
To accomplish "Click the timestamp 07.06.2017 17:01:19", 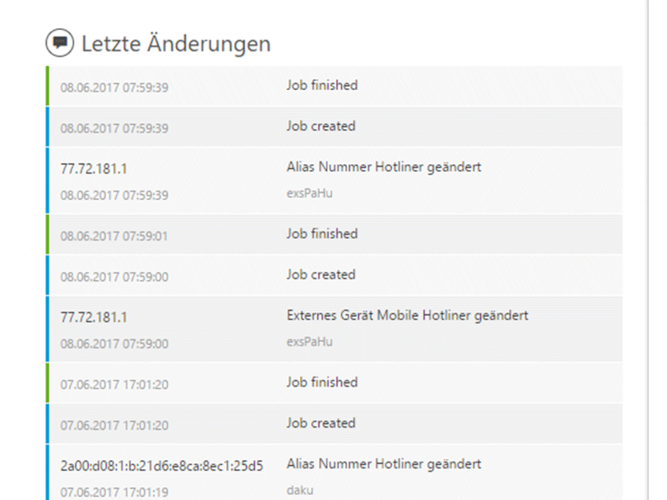I will click(x=114, y=492).
